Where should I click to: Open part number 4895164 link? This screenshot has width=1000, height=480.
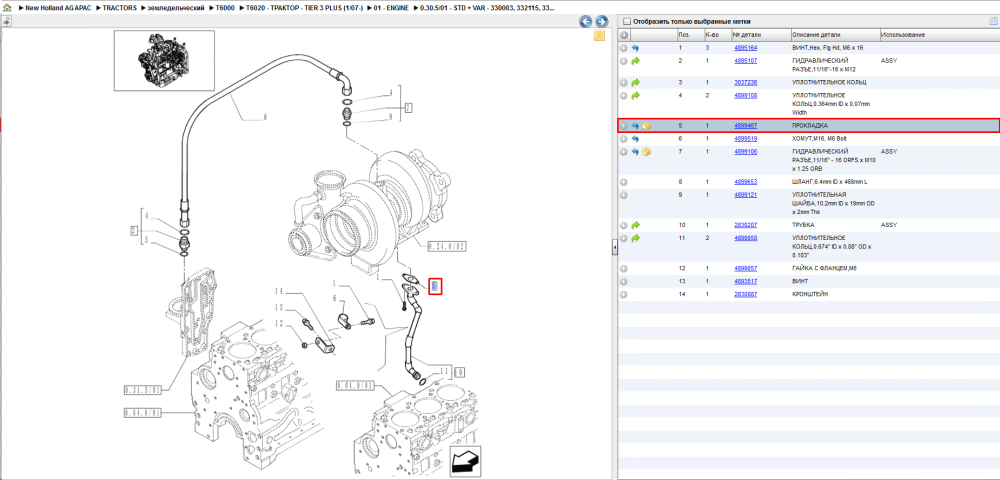746,48
